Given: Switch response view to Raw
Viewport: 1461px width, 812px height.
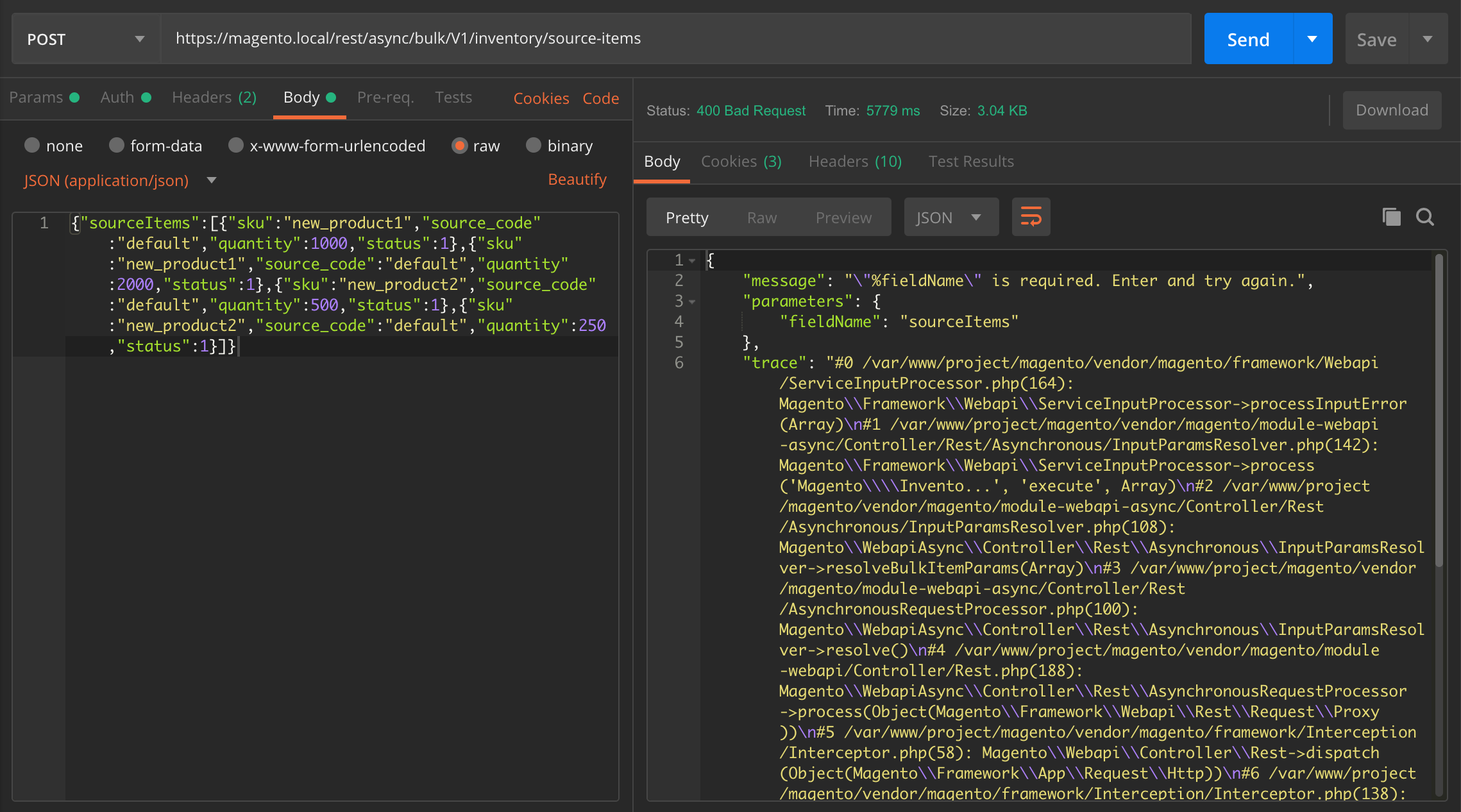Looking at the screenshot, I should click(762, 217).
